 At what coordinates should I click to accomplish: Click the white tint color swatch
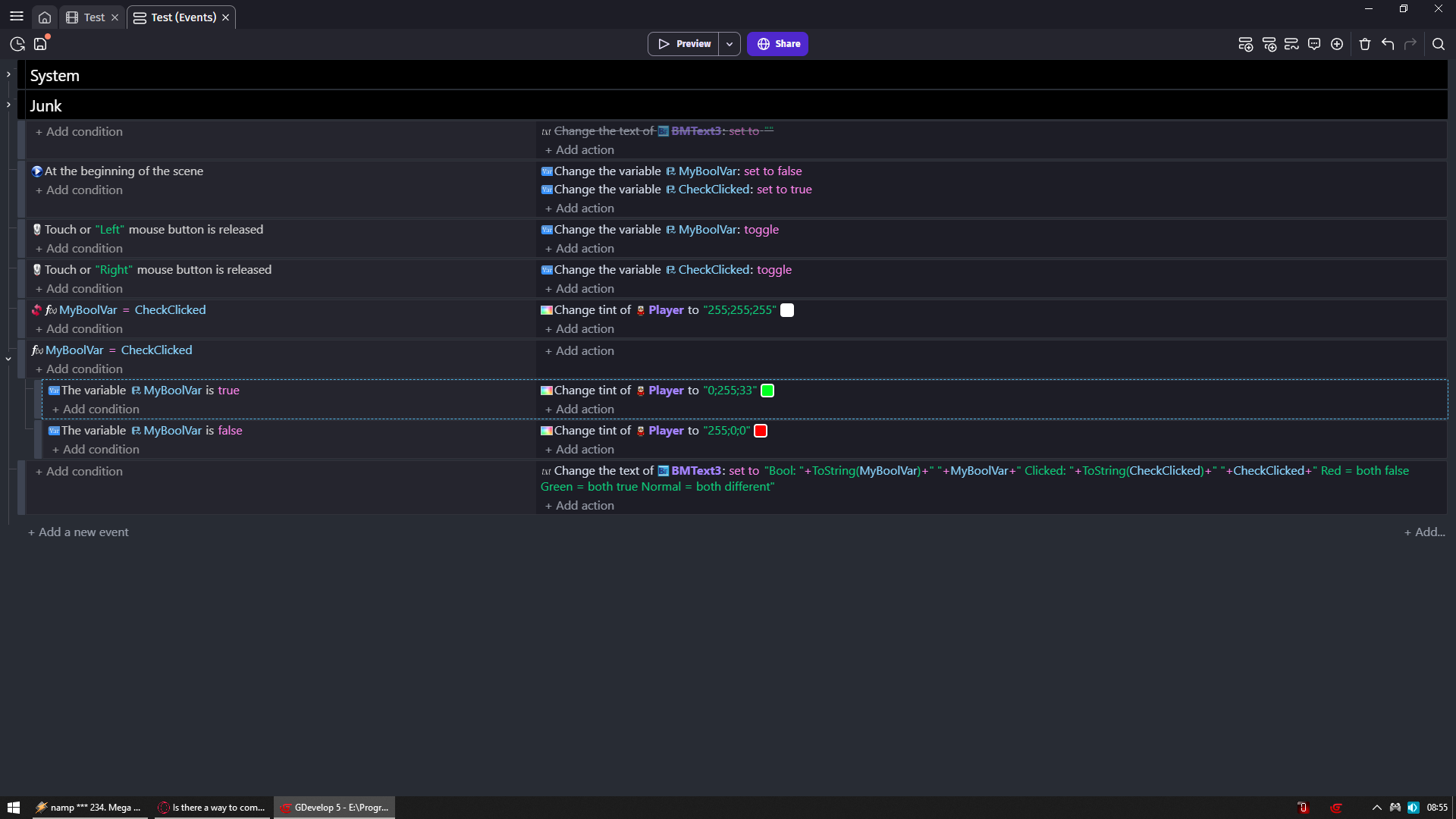click(x=787, y=310)
